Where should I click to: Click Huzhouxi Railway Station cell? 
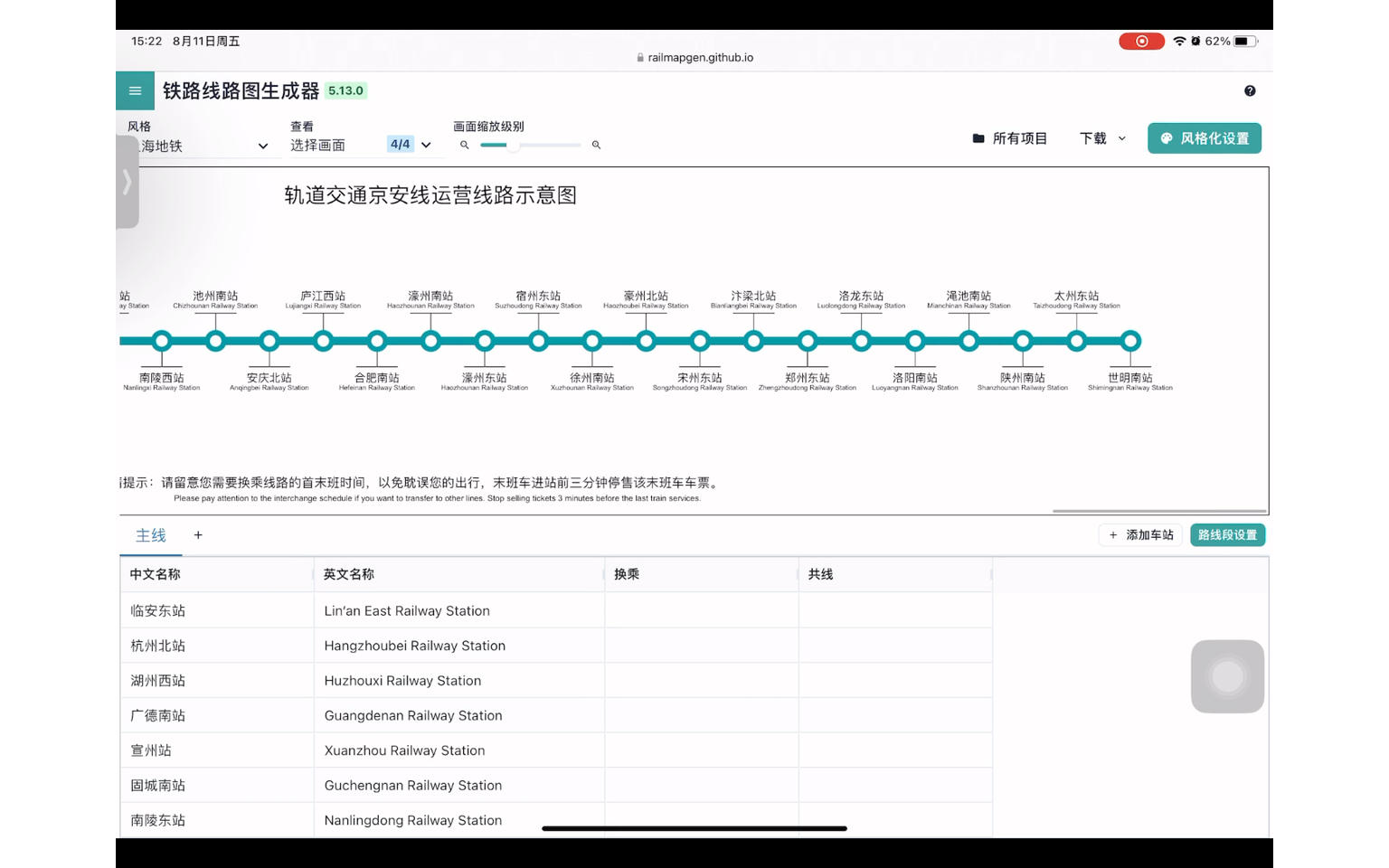(459, 680)
